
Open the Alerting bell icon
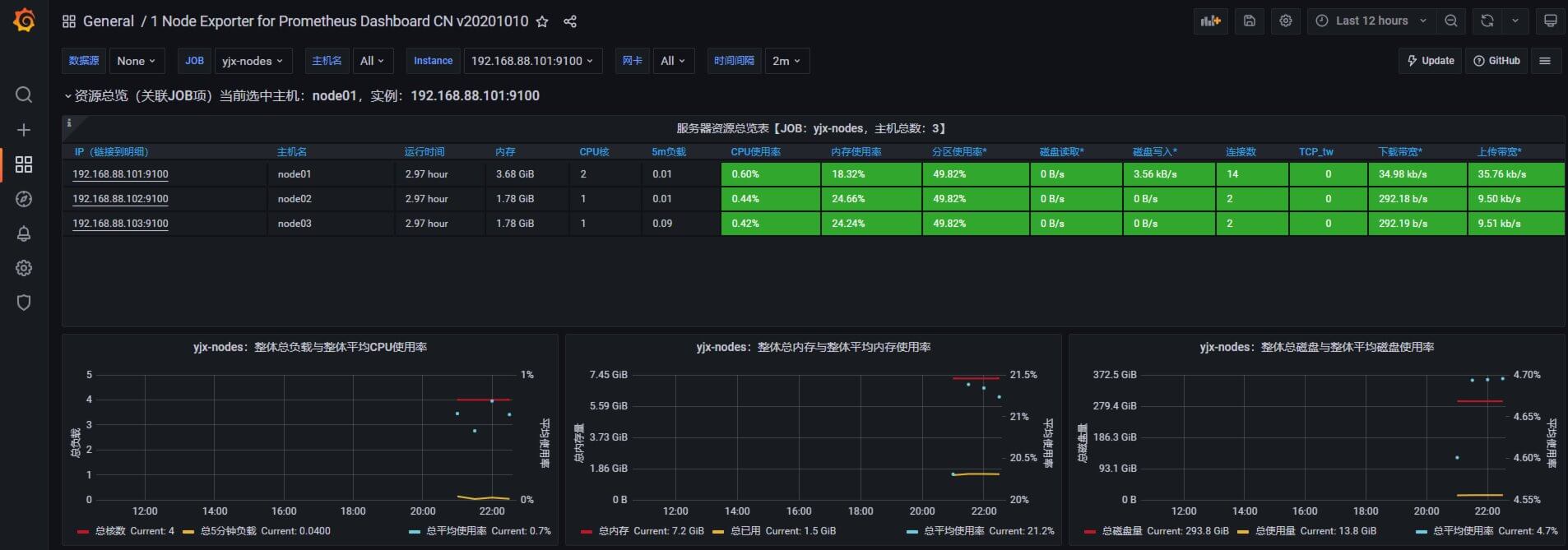click(24, 233)
